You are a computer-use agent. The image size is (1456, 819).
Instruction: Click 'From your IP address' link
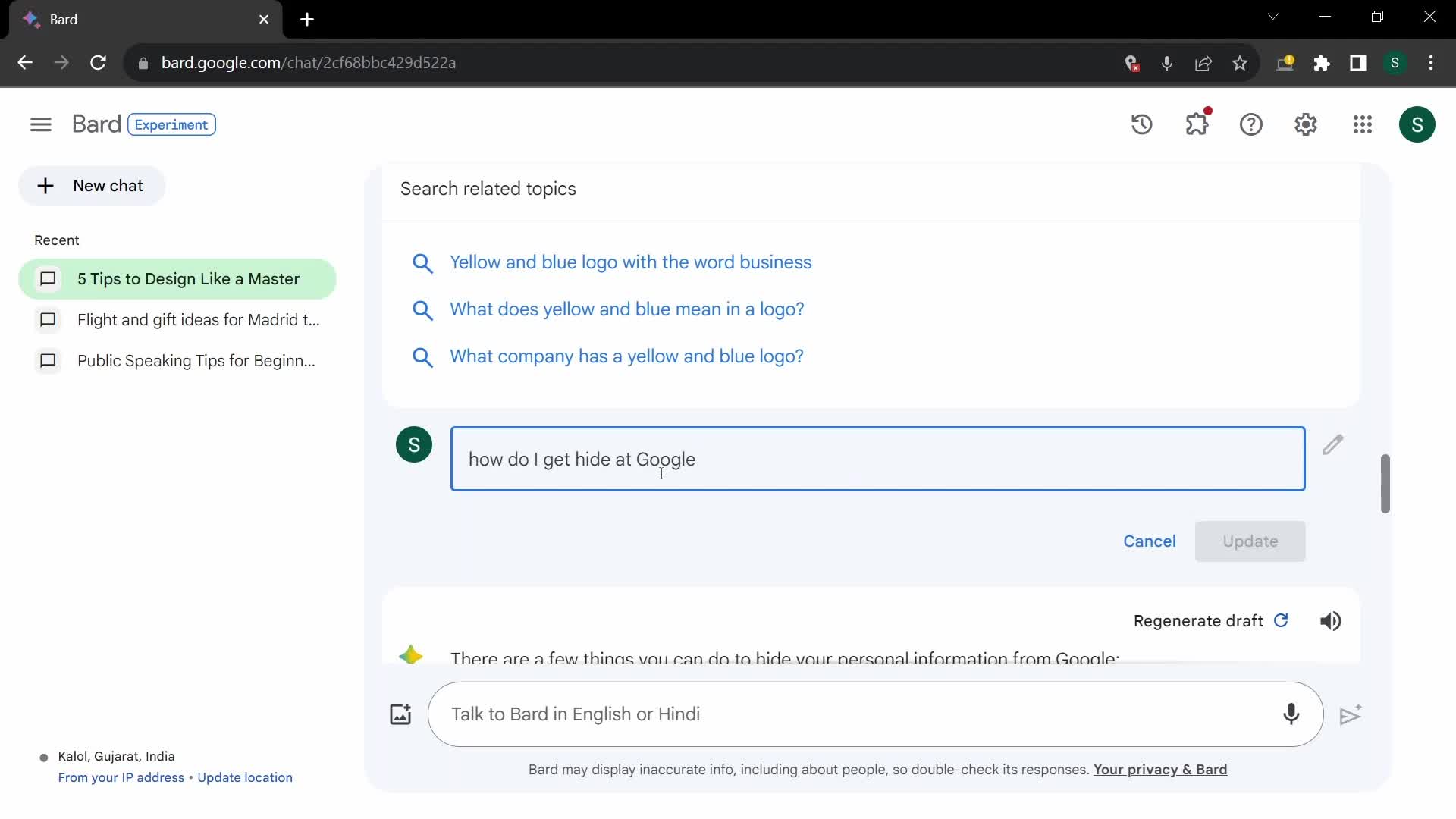(x=121, y=777)
